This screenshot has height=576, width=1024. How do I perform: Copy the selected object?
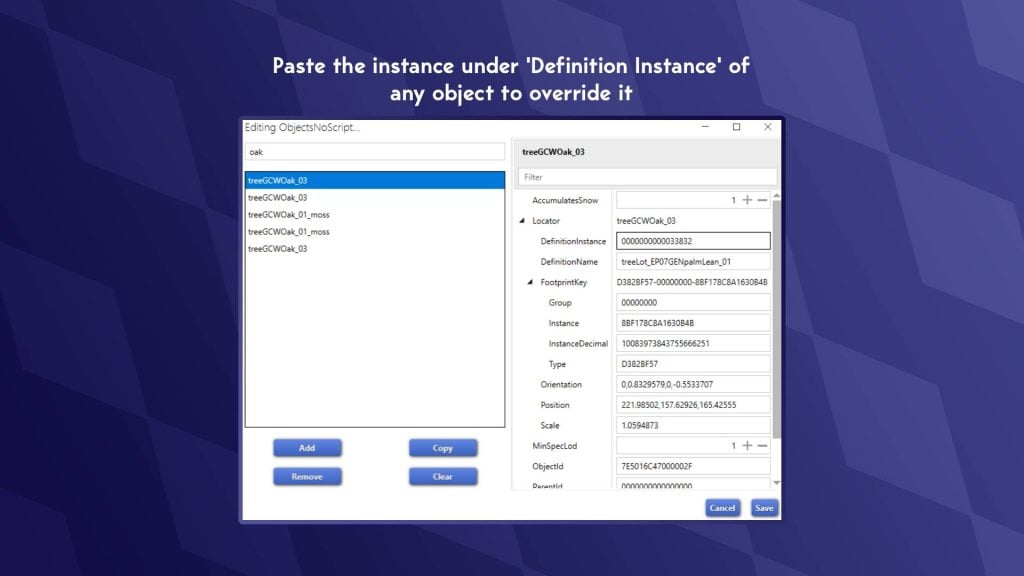point(443,448)
